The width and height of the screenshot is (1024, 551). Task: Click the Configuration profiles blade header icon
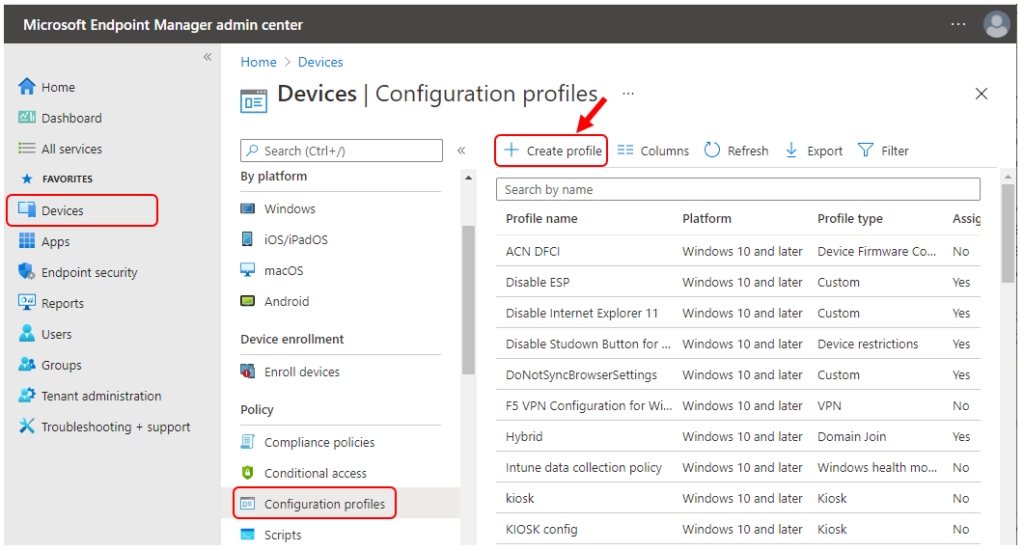point(253,101)
